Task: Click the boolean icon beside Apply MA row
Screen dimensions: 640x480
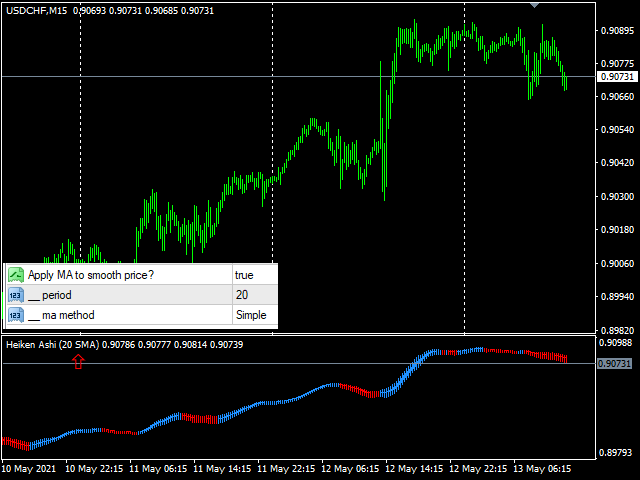Action: pos(15,275)
